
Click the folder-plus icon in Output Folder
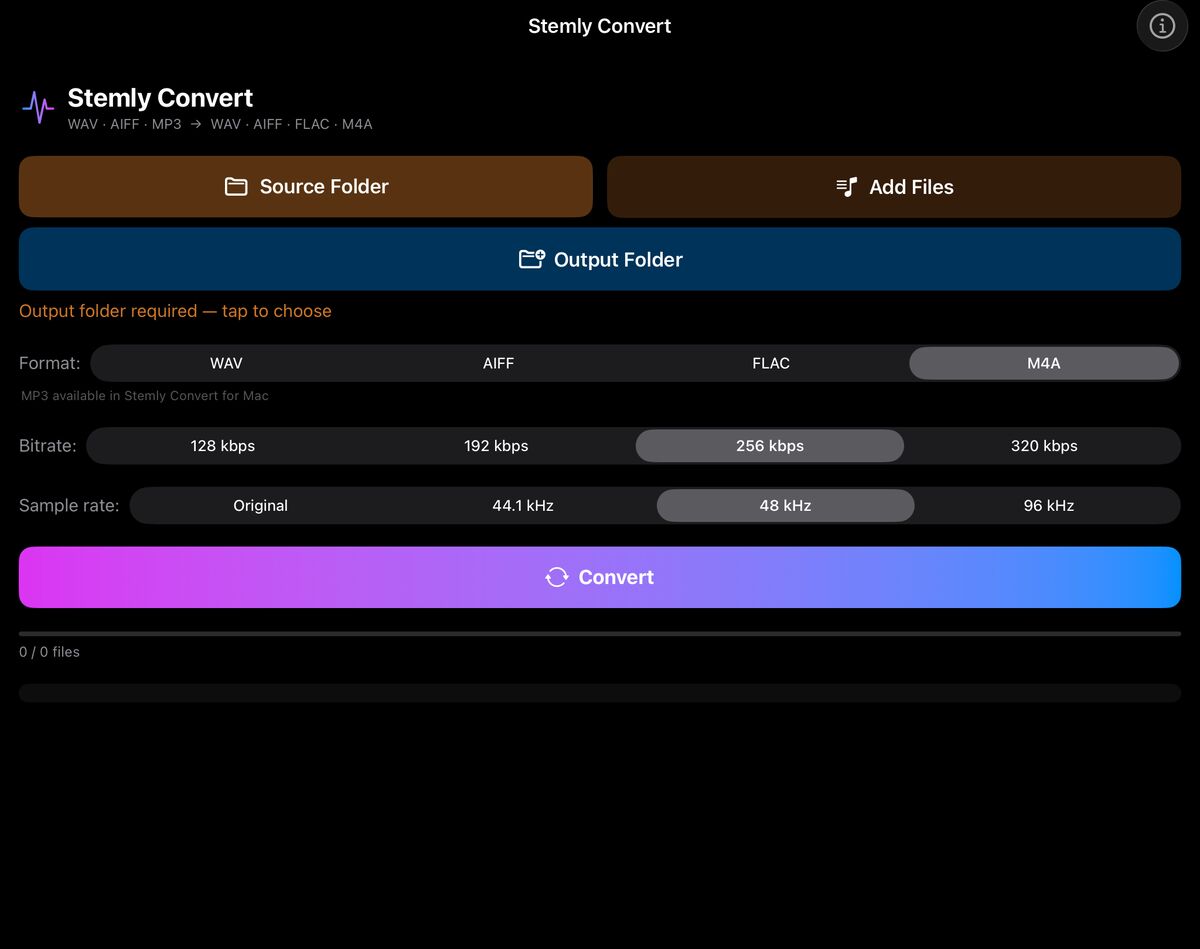pos(532,260)
